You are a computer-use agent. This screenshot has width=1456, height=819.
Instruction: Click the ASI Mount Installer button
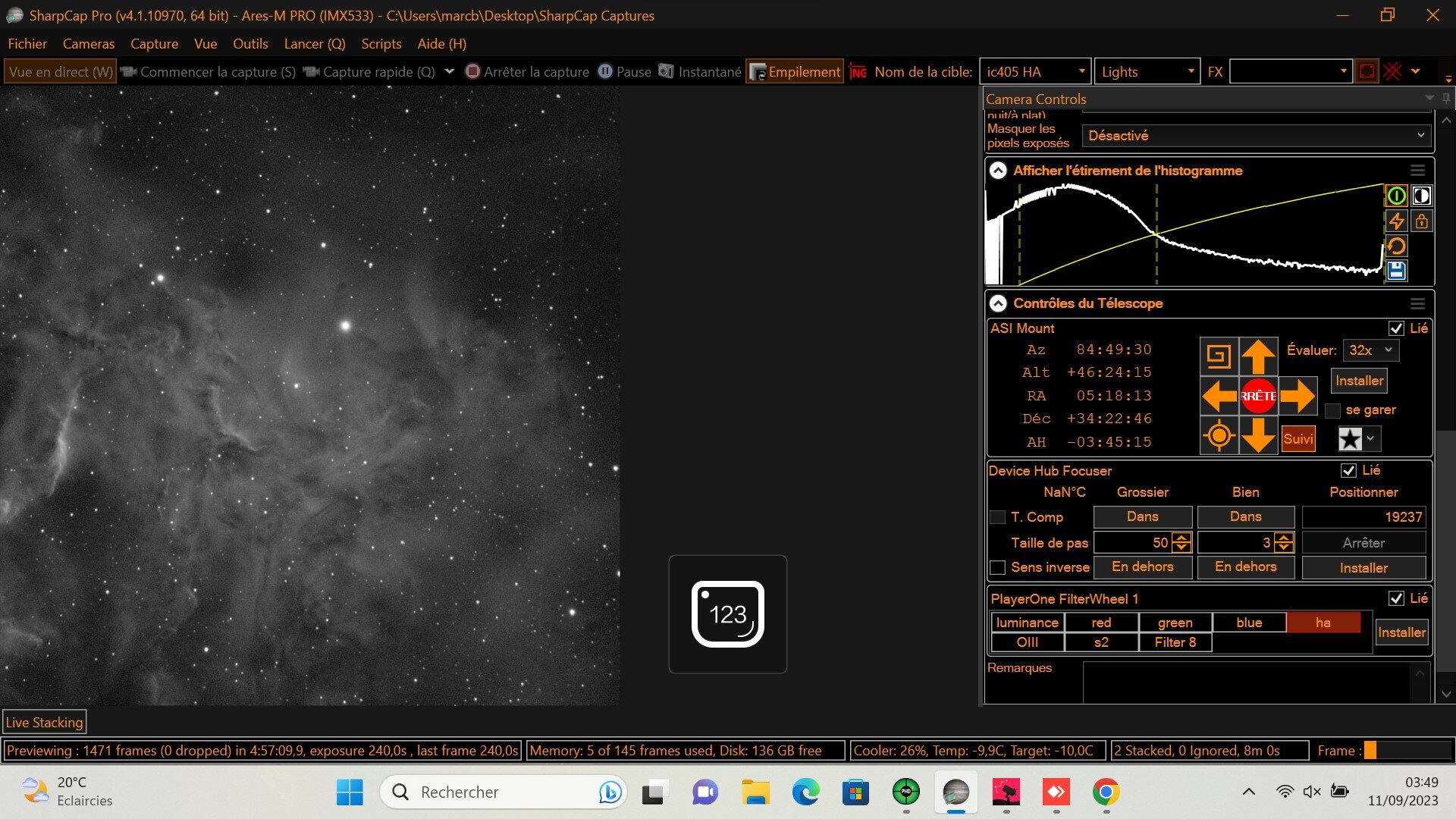pos(1359,381)
